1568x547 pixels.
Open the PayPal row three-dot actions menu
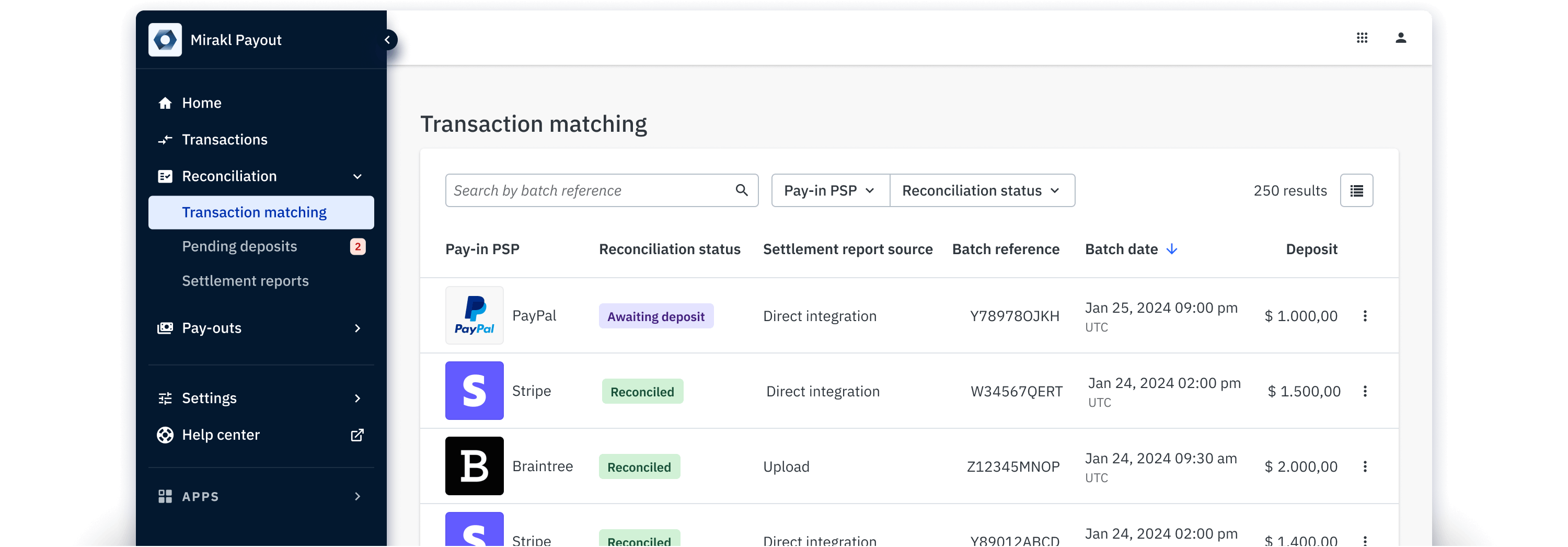pos(1365,315)
